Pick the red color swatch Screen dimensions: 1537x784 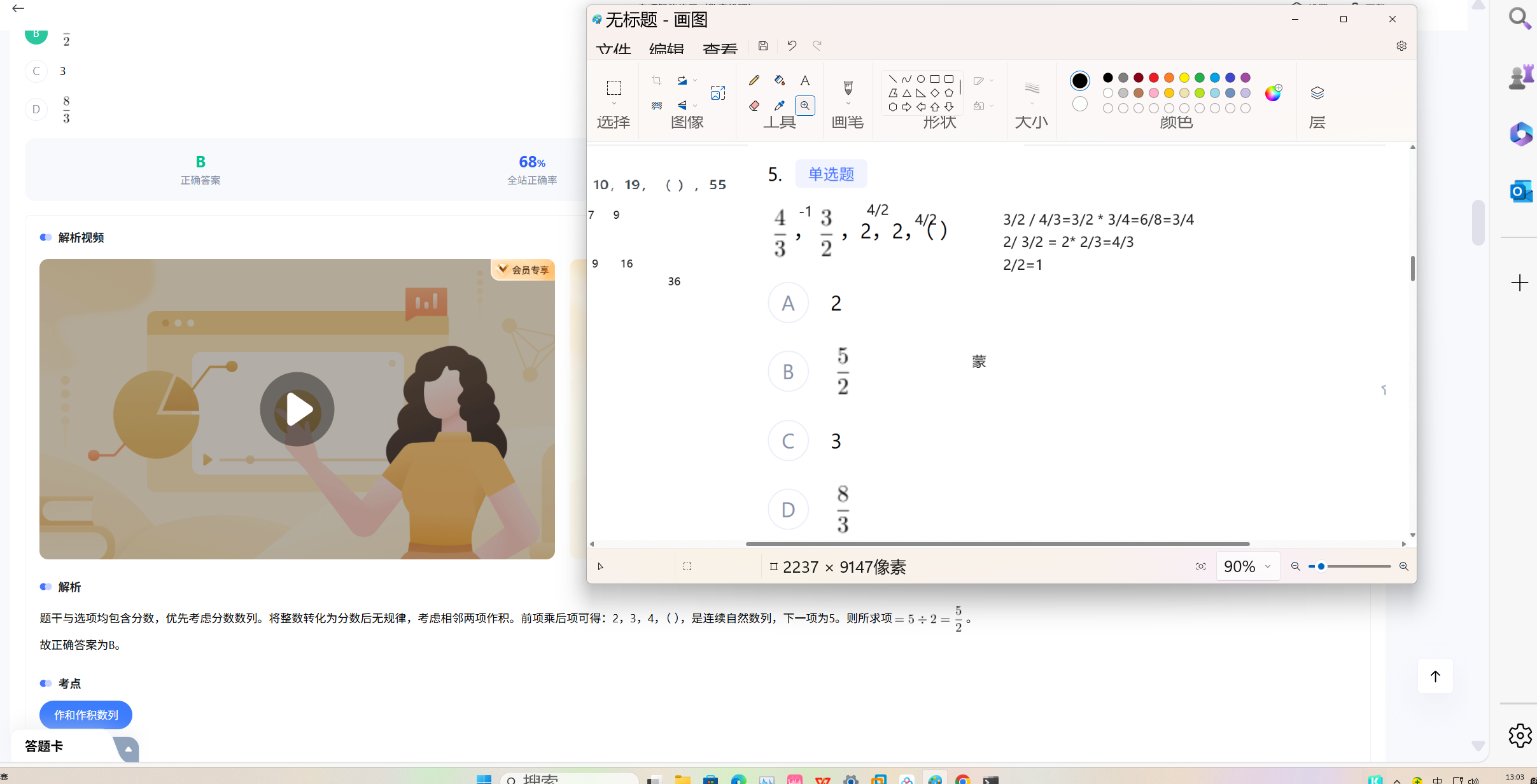click(x=1153, y=78)
